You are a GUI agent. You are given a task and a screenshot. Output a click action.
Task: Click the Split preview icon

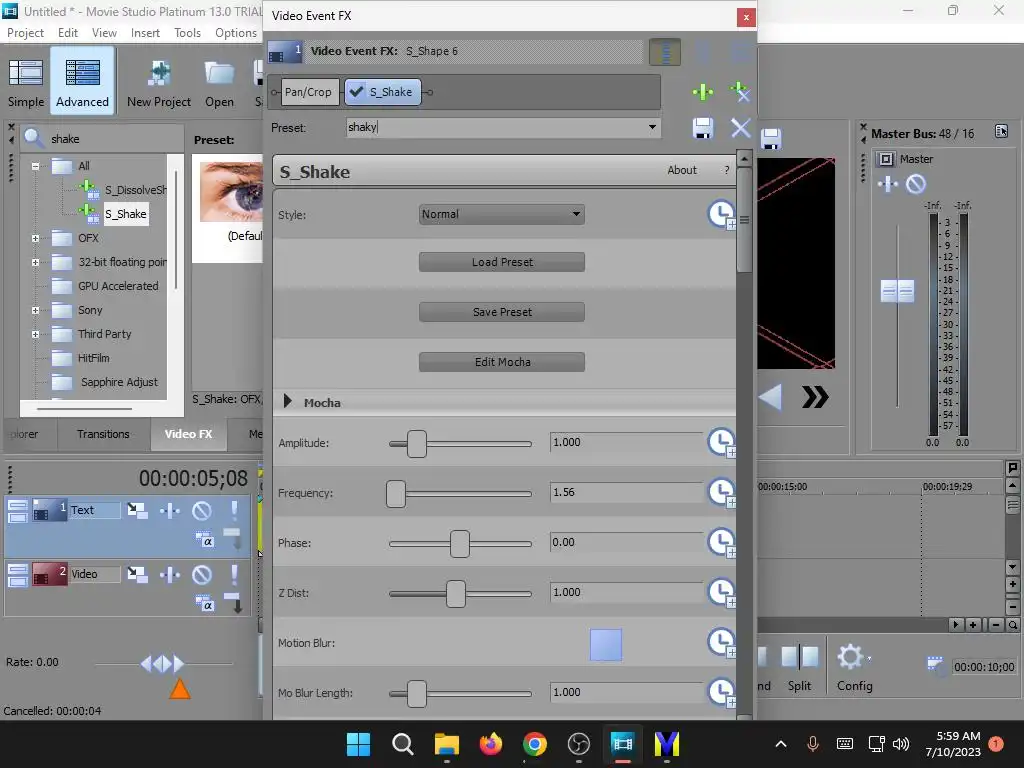[799, 657]
